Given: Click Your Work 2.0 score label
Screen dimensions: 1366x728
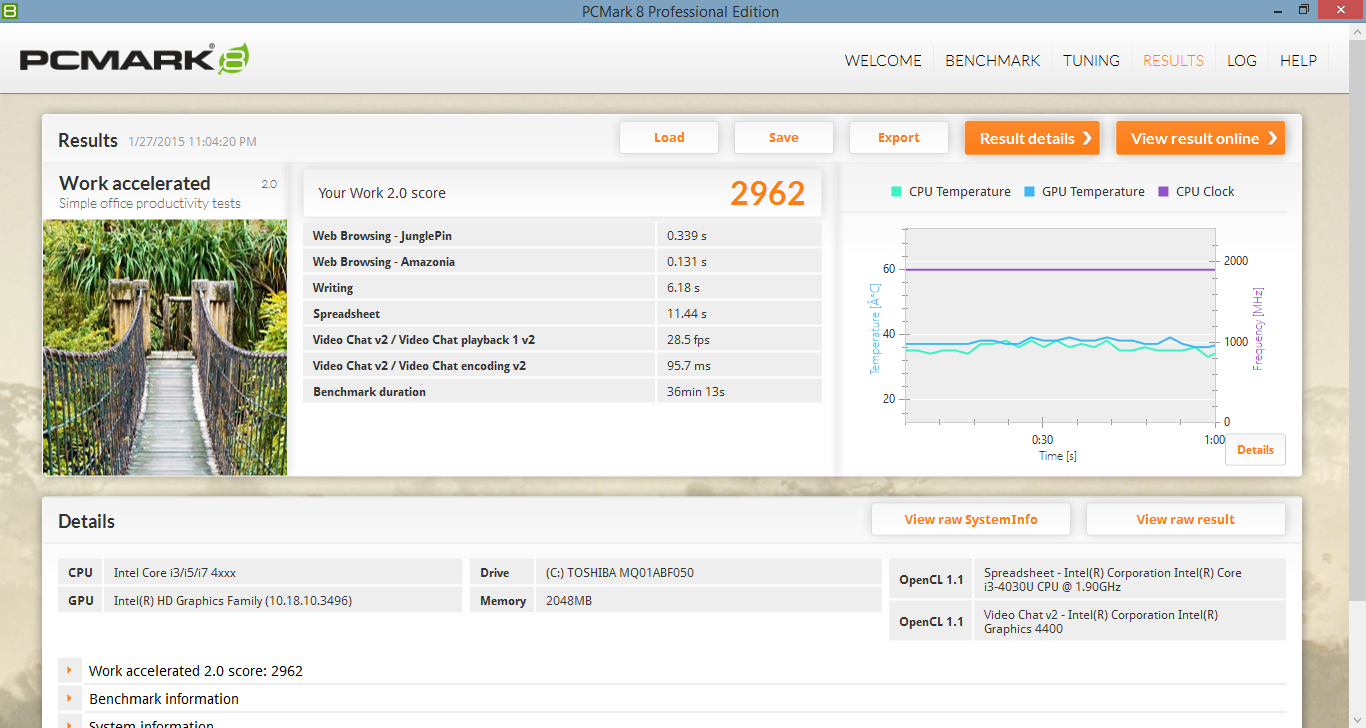Looking at the screenshot, I should [x=382, y=193].
